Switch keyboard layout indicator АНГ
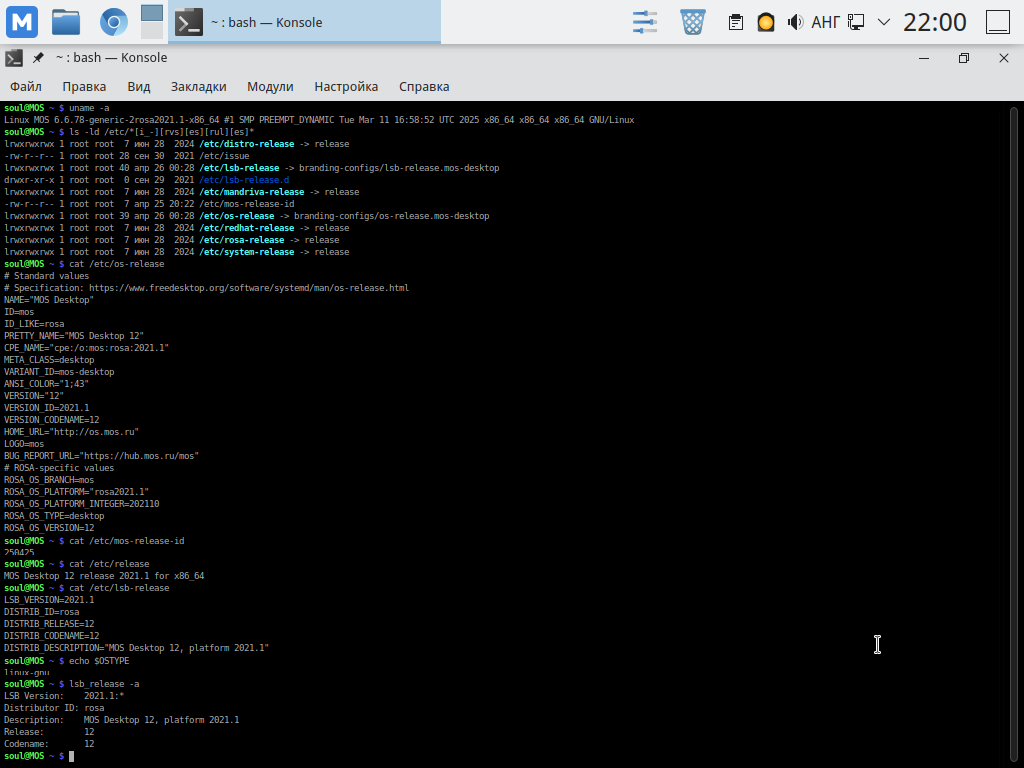This screenshot has width=1024, height=768. pyautogui.click(x=825, y=22)
